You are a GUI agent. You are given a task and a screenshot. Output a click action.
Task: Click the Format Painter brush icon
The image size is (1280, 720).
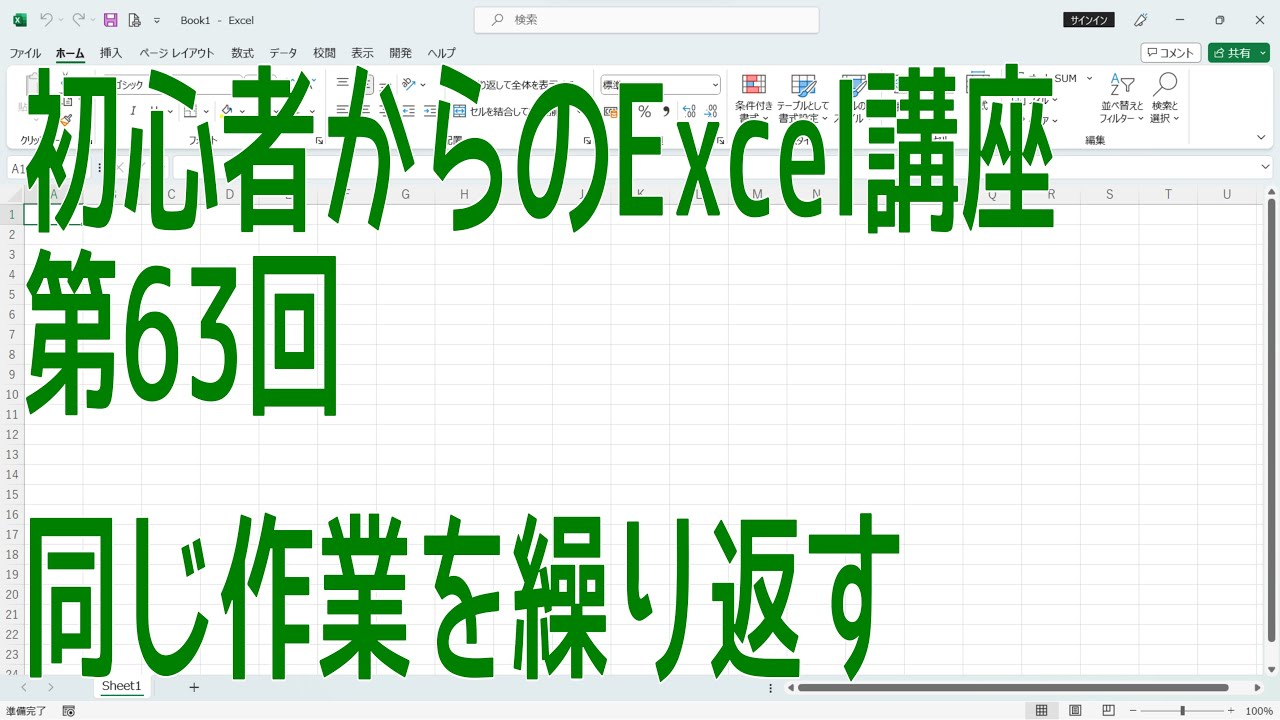click(66, 118)
